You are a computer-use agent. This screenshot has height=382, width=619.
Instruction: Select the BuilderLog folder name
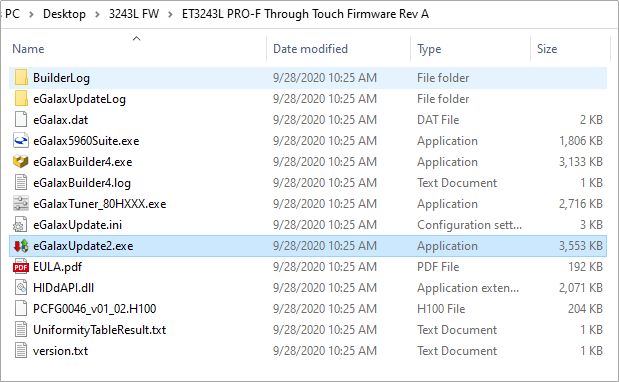[61, 78]
